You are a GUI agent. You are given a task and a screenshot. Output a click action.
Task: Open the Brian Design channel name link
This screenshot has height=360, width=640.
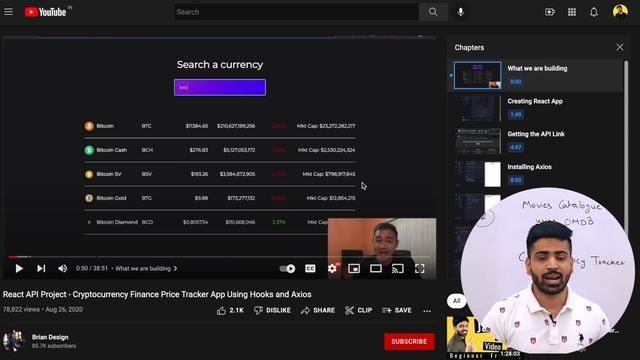[50, 337]
